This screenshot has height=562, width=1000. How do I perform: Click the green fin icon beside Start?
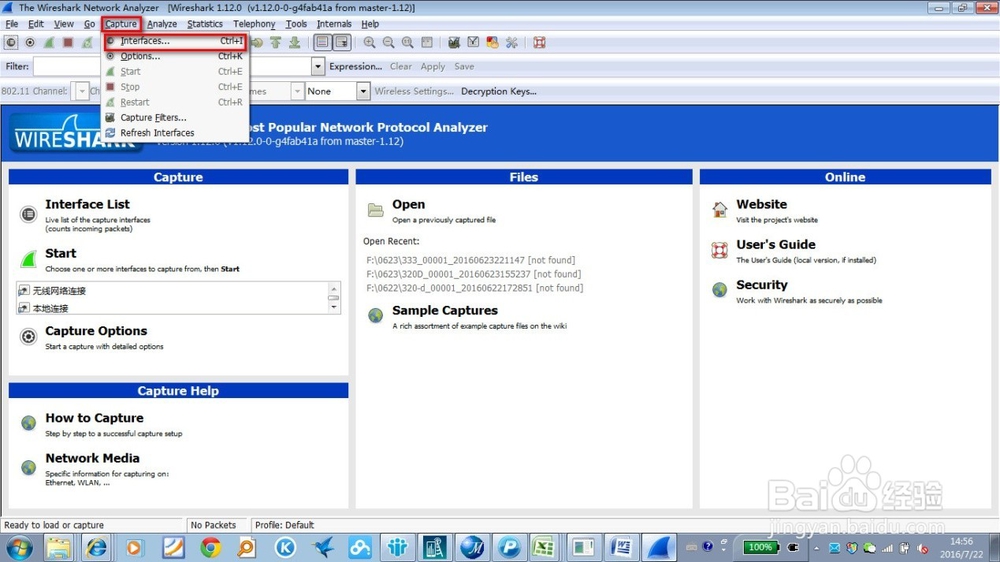[28, 259]
